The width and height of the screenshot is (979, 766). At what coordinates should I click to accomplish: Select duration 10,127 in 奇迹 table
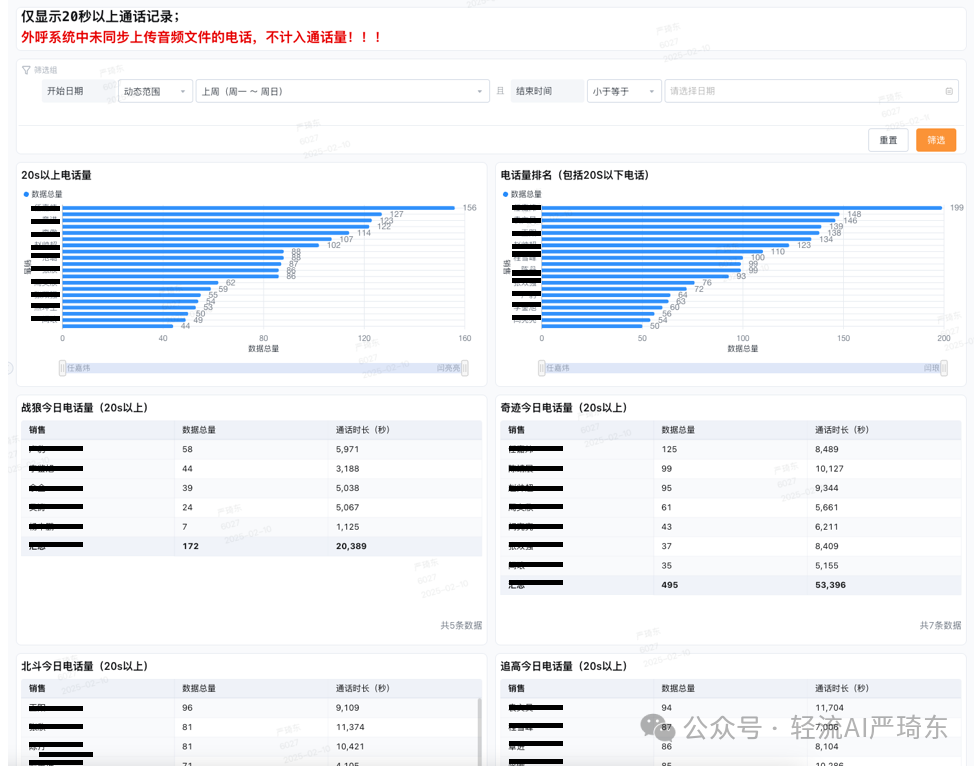829,468
